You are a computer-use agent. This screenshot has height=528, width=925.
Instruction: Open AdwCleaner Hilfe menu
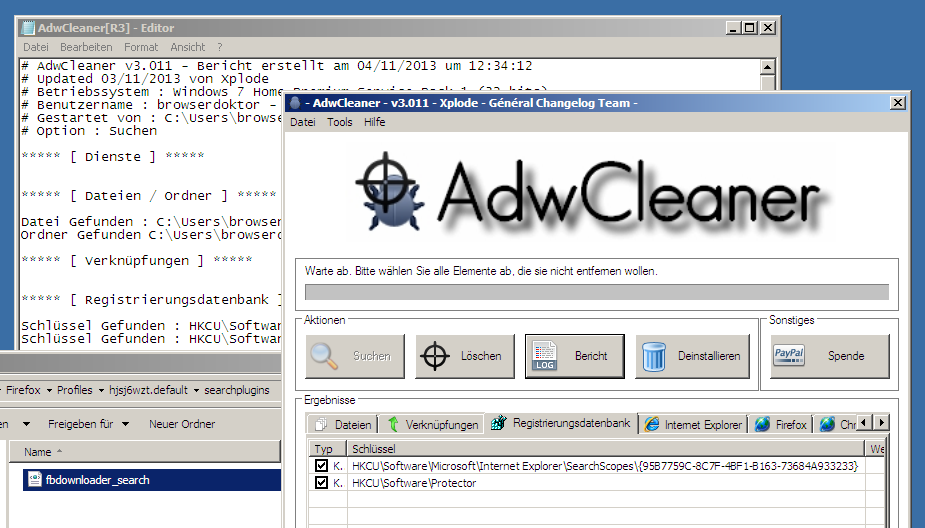pos(375,122)
